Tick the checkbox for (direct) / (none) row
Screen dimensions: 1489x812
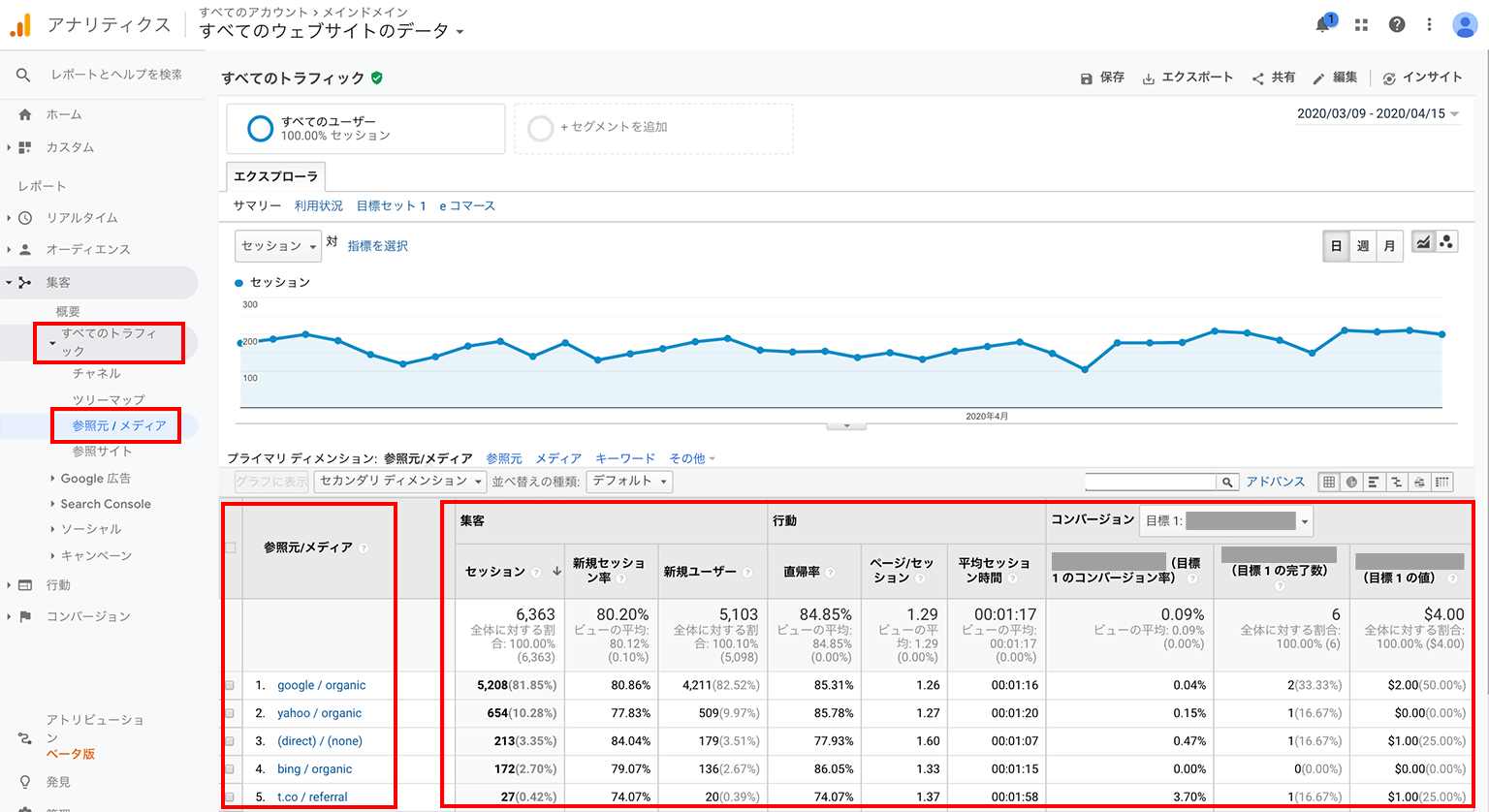click(231, 741)
